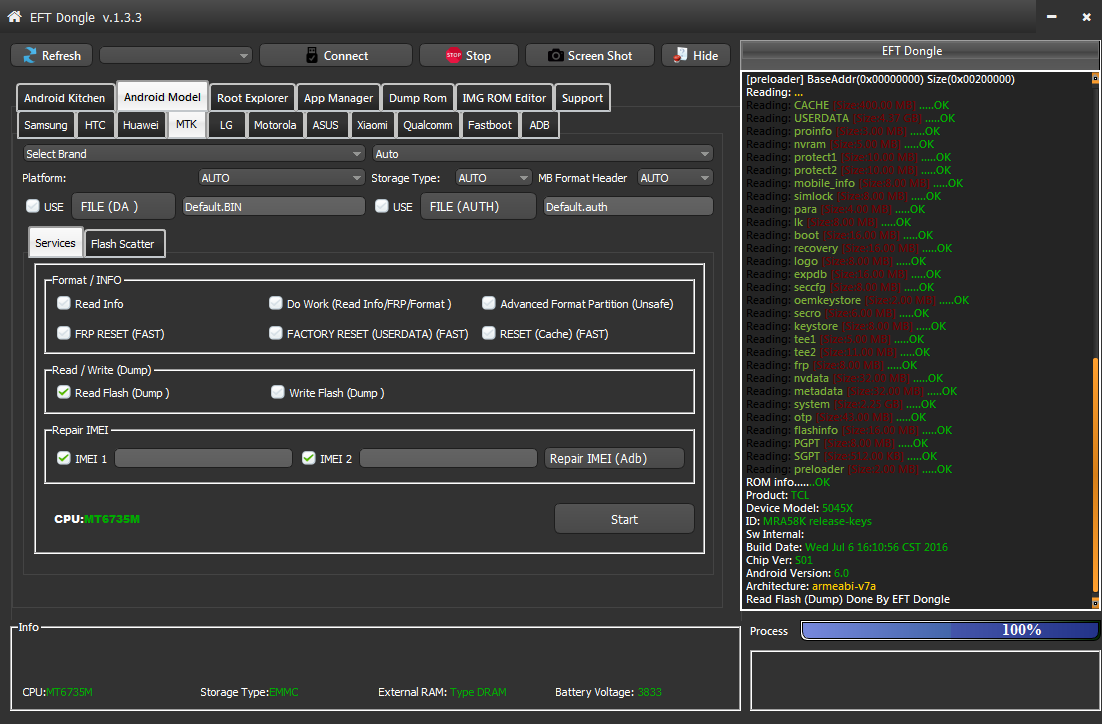Select the Xiaomi brand tab
The image size is (1102, 724).
pos(372,125)
